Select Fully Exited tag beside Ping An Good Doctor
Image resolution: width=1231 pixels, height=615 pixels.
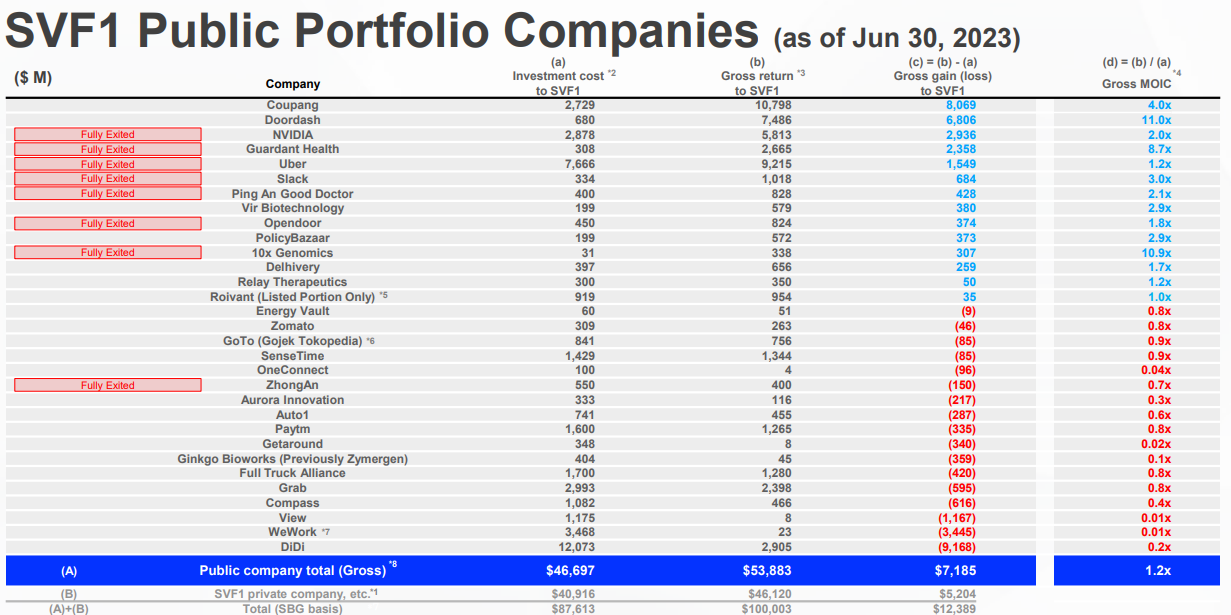108,193
